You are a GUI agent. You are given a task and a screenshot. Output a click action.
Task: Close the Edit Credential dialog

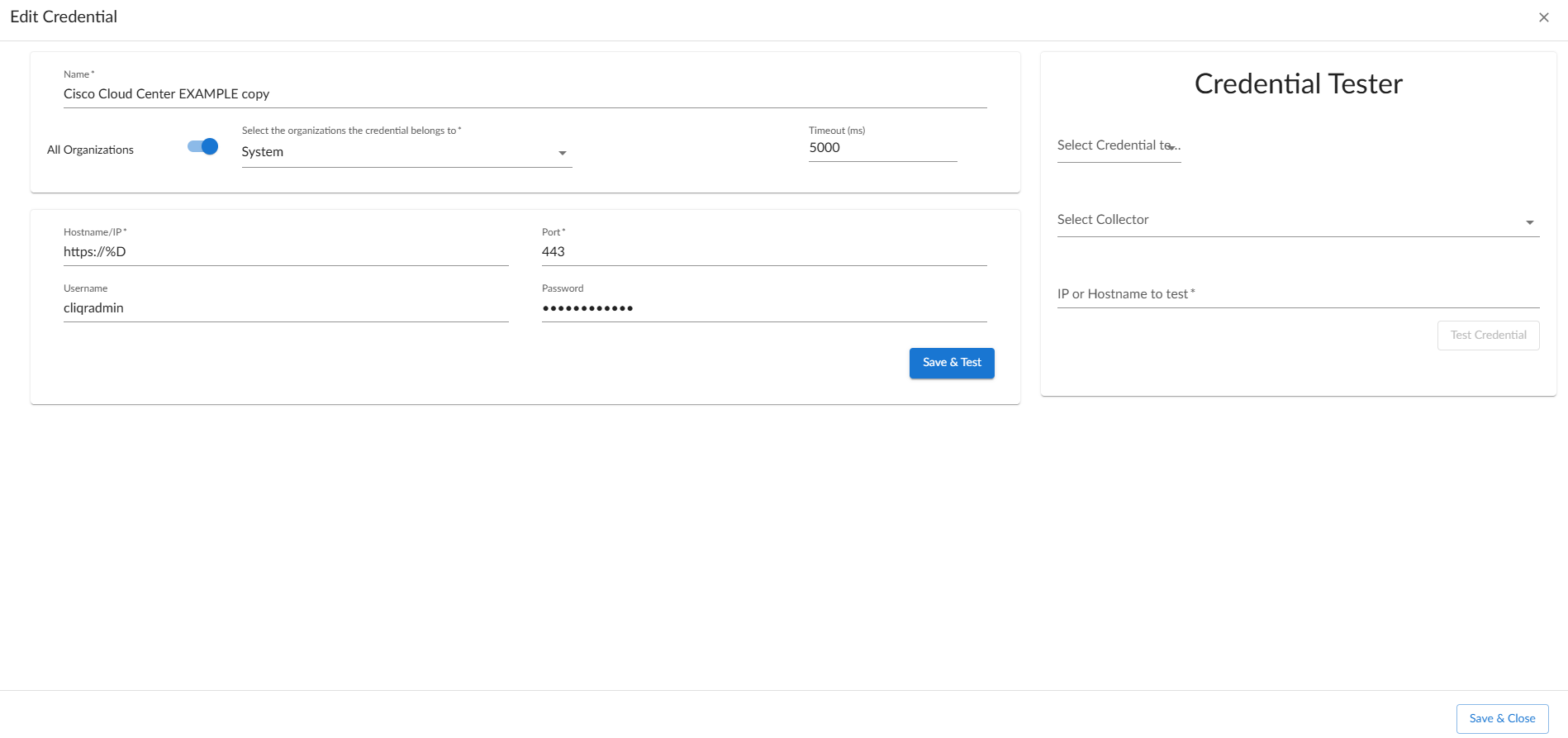1543,17
